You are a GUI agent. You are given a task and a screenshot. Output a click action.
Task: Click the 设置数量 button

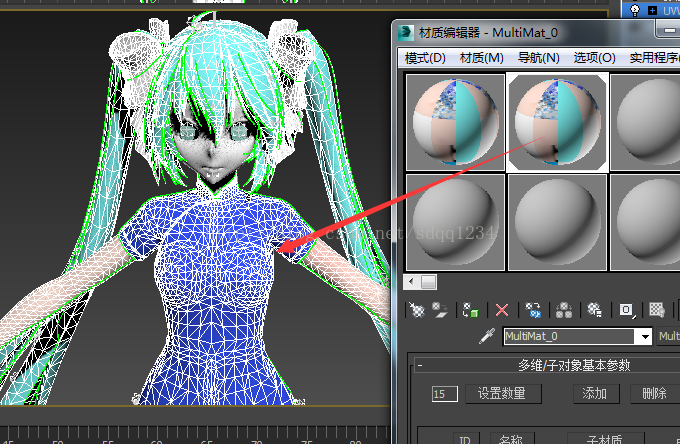[503, 394]
